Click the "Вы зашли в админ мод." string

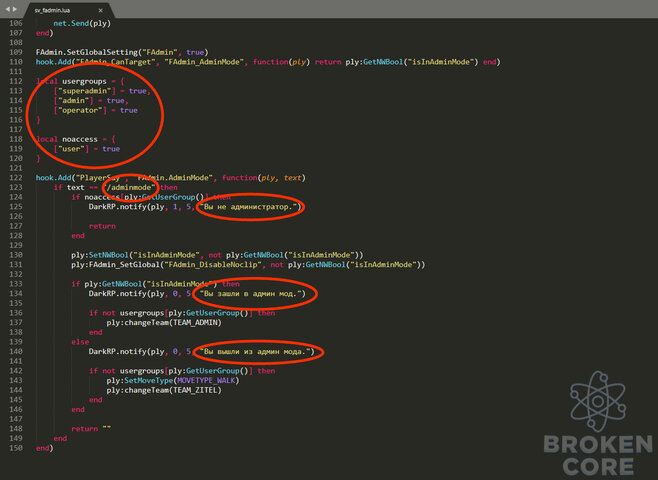tap(250, 294)
